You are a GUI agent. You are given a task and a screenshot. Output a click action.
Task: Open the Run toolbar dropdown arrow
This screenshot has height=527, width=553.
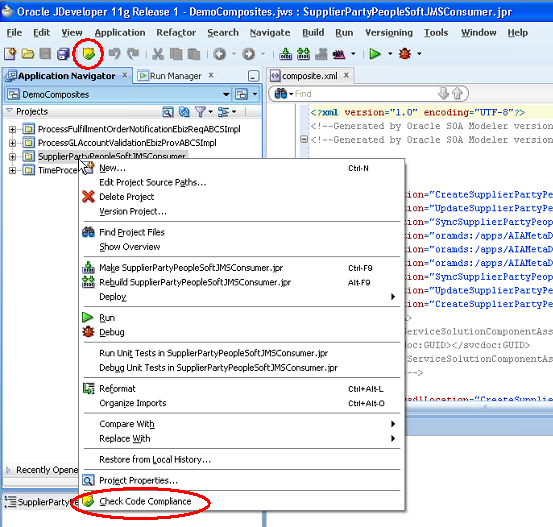[390, 54]
